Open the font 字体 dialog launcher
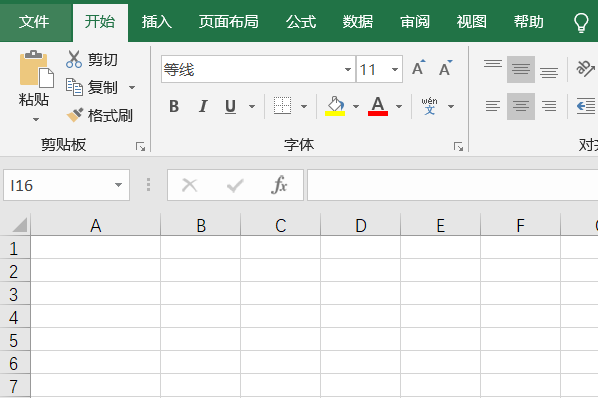The image size is (598, 398). point(458,146)
